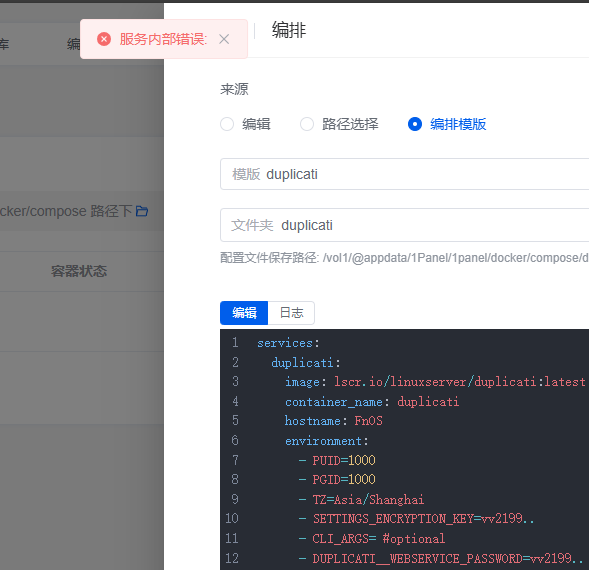Click the PGID=1000 line in editor
589x570 pixels.
coord(337,479)
